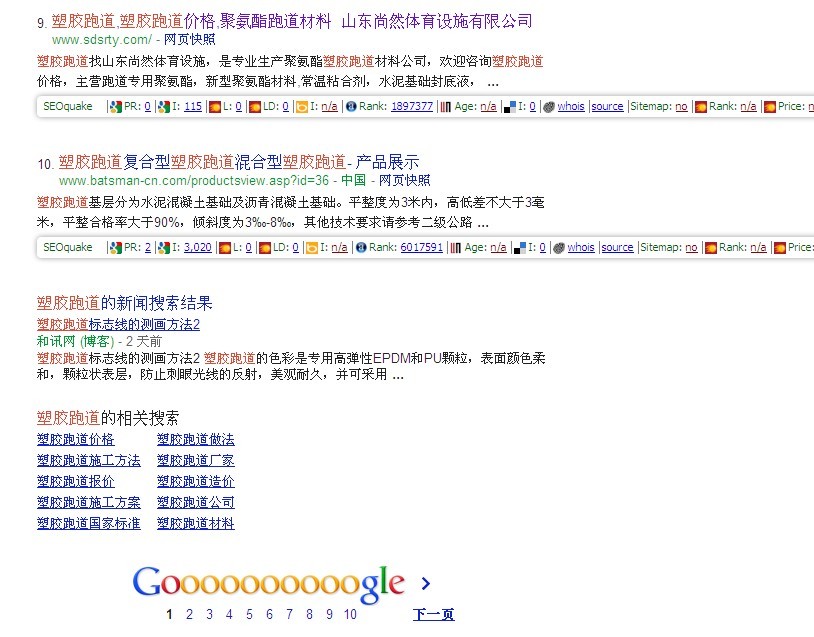Click Age icon in sdsrty SEOquake bar
The height and width of the screenshot is (637, 814).
[x=446, y=106]
